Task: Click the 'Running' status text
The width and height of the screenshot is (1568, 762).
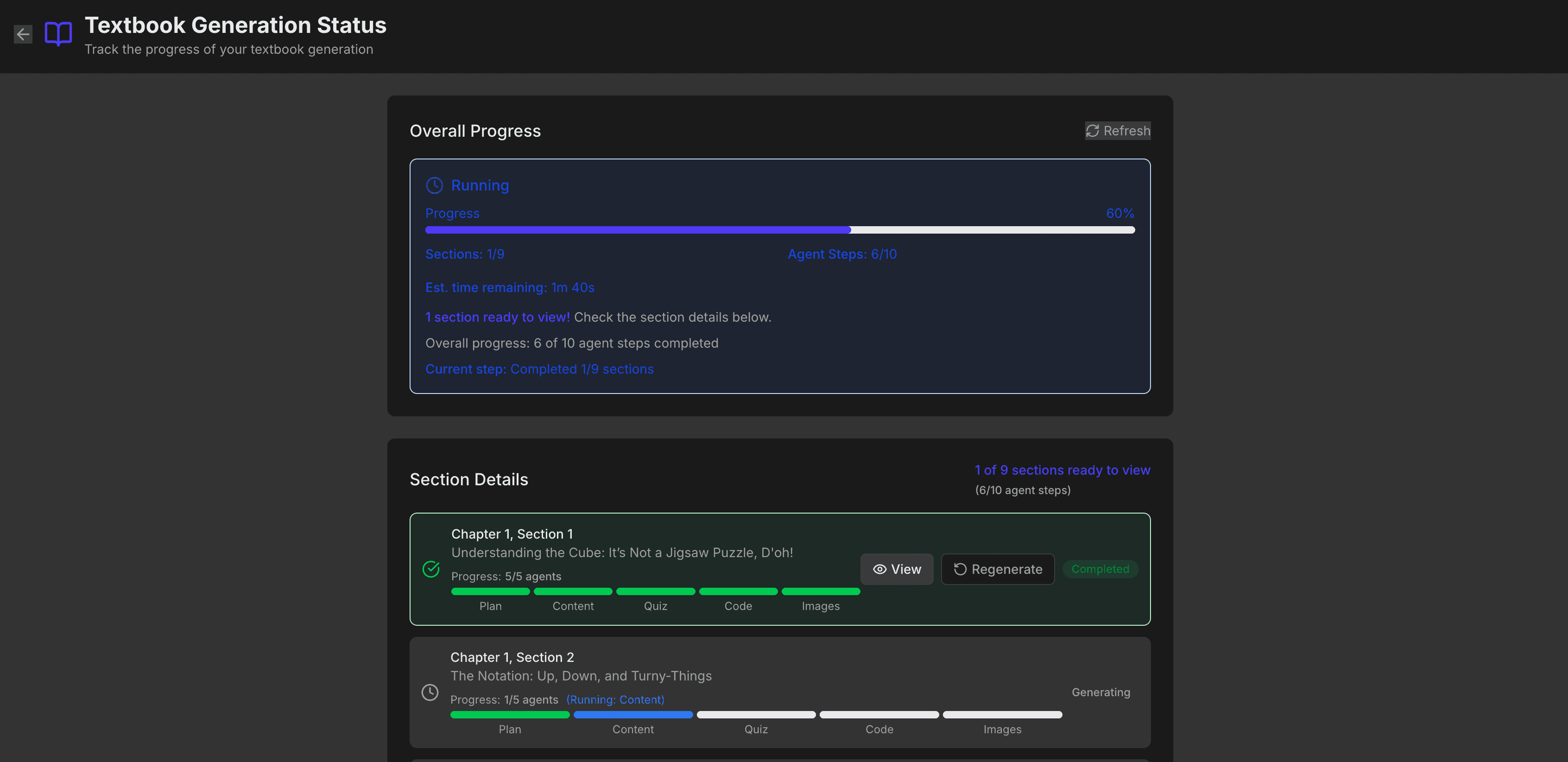Action: [480, 185]
